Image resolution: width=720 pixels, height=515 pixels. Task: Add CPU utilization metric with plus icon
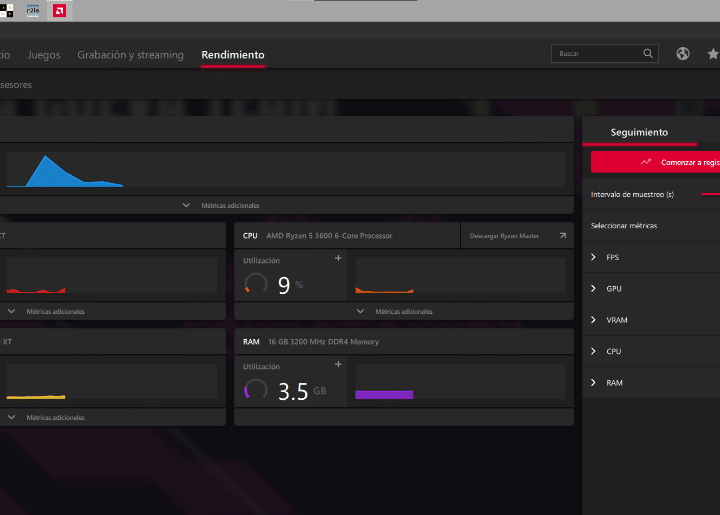(338, 258)
